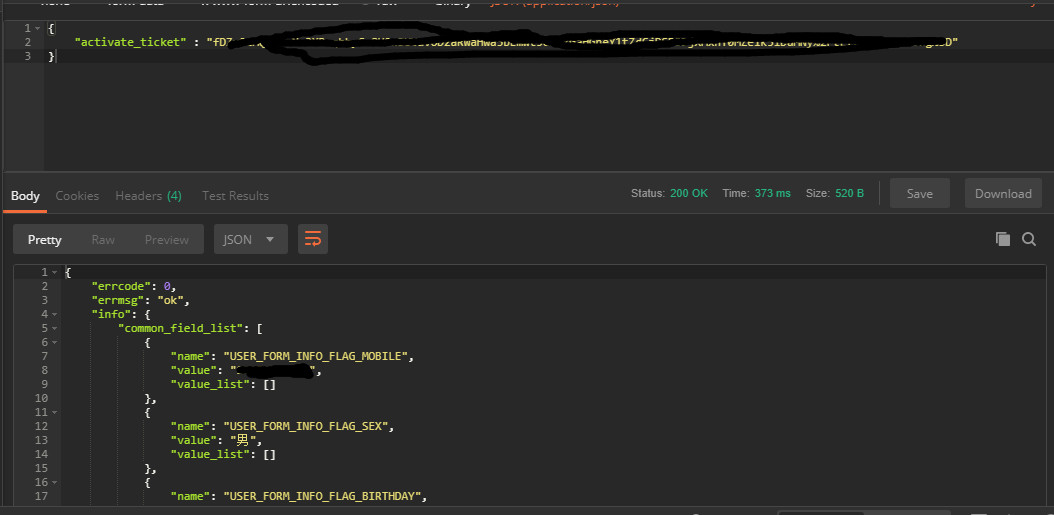Open the Headers (4) tab
The height and width of the screenshot is (515, 1054).
pyautogui.click(x=148, y=196)
